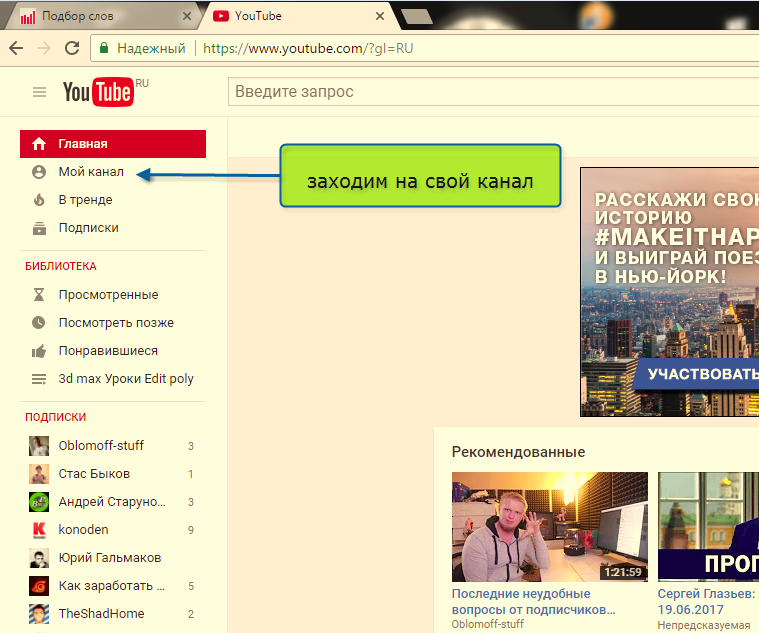This screenshot has width=759, height=633.
Task: Click the konoden channel avatar
Action: pos(39,530)
